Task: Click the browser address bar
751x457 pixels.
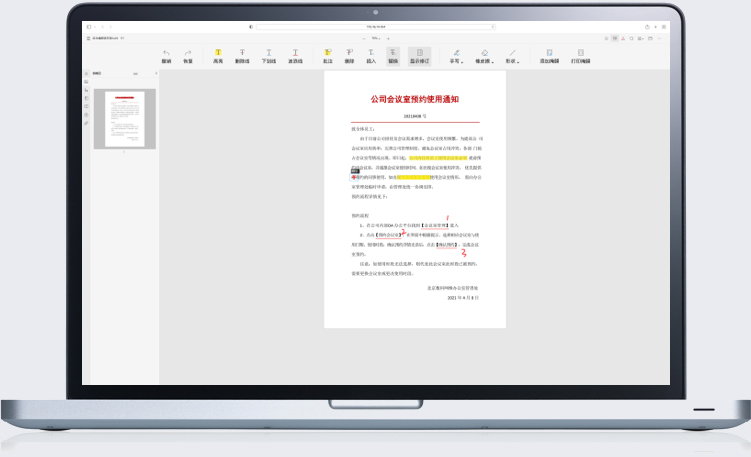Action: pyautogui.click(x=375, y=27)
